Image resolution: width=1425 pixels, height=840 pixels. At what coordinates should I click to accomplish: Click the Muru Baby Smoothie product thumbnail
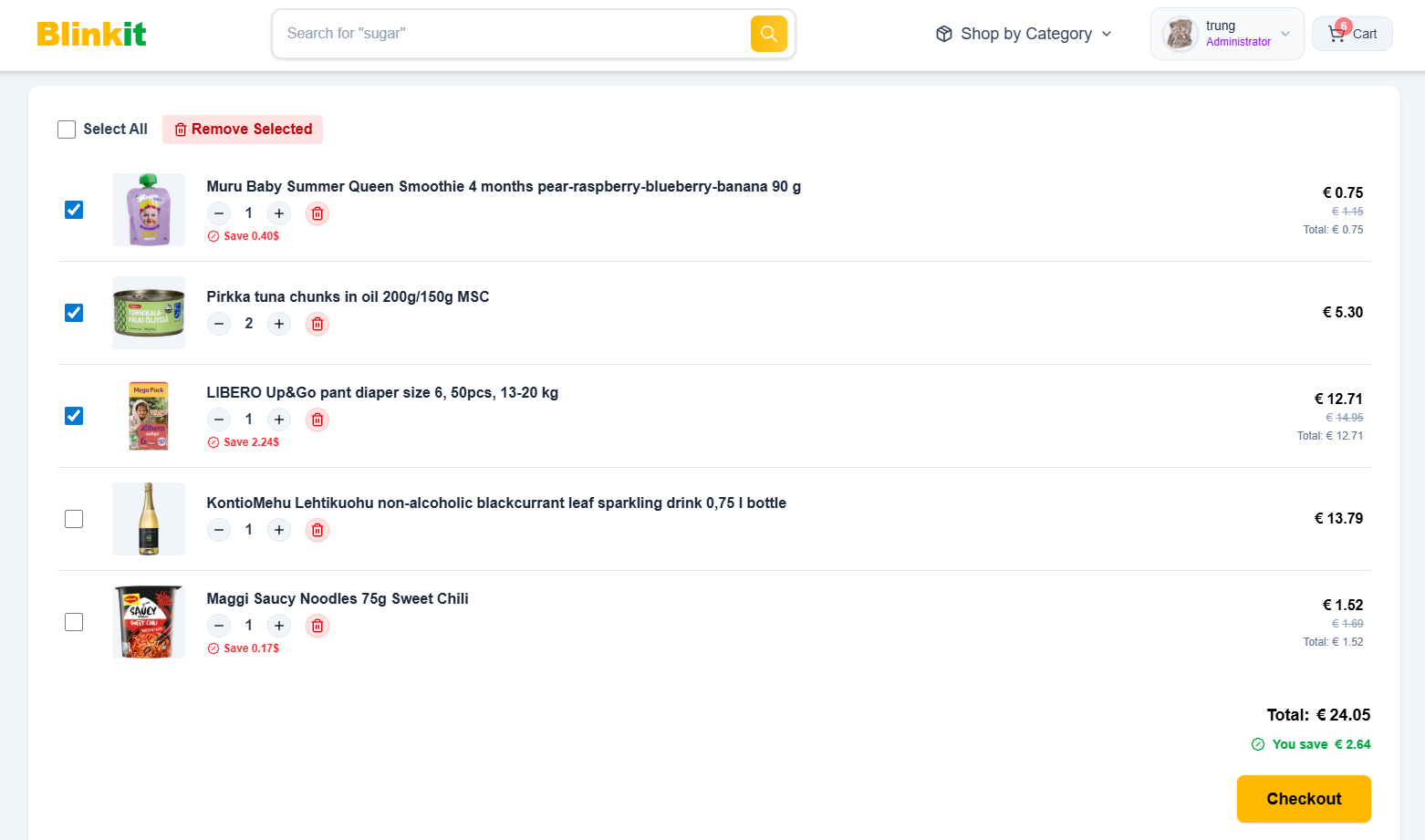click(x=149, y=210)
